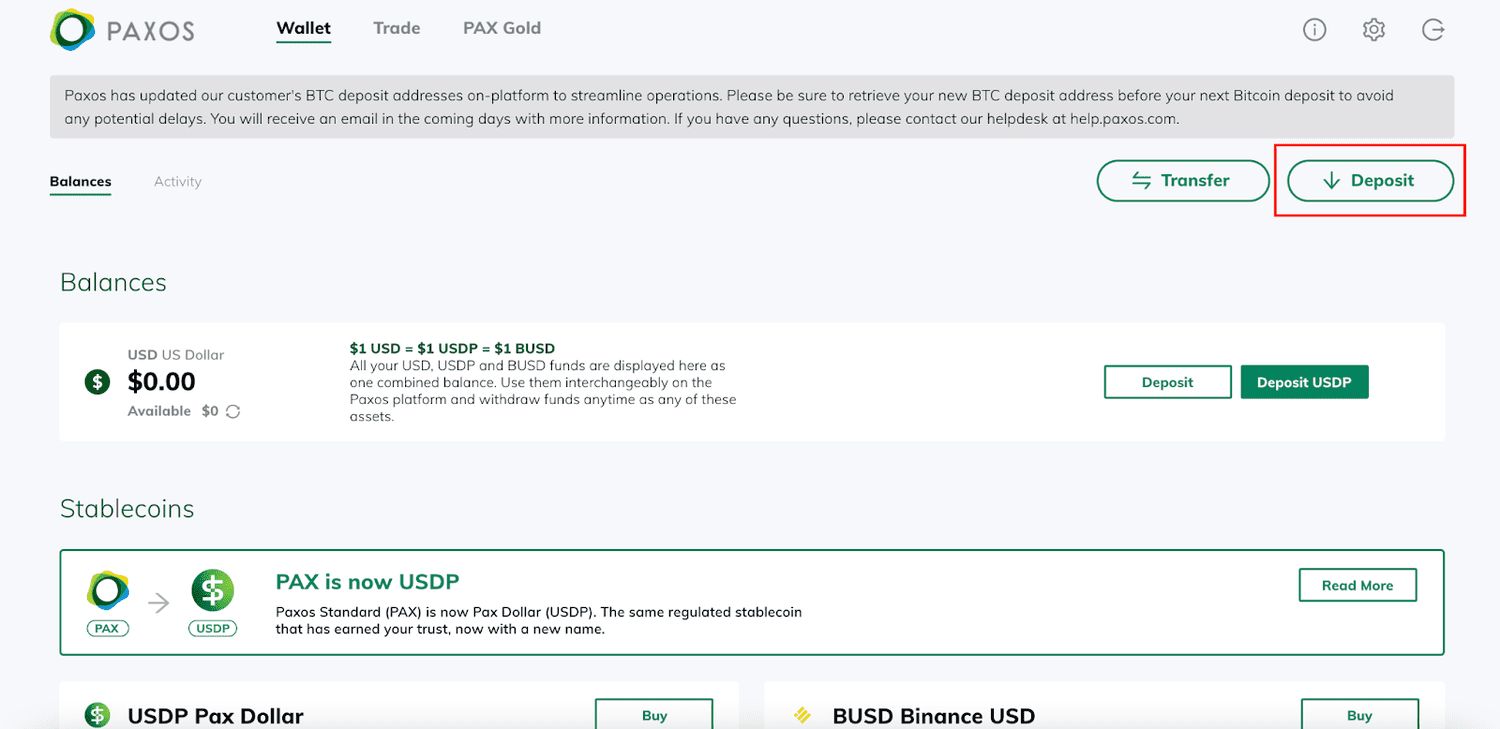Click the 'BUSD Binance USD' title
Screen dimensions: 1500x729
click(x=934, y=716)
